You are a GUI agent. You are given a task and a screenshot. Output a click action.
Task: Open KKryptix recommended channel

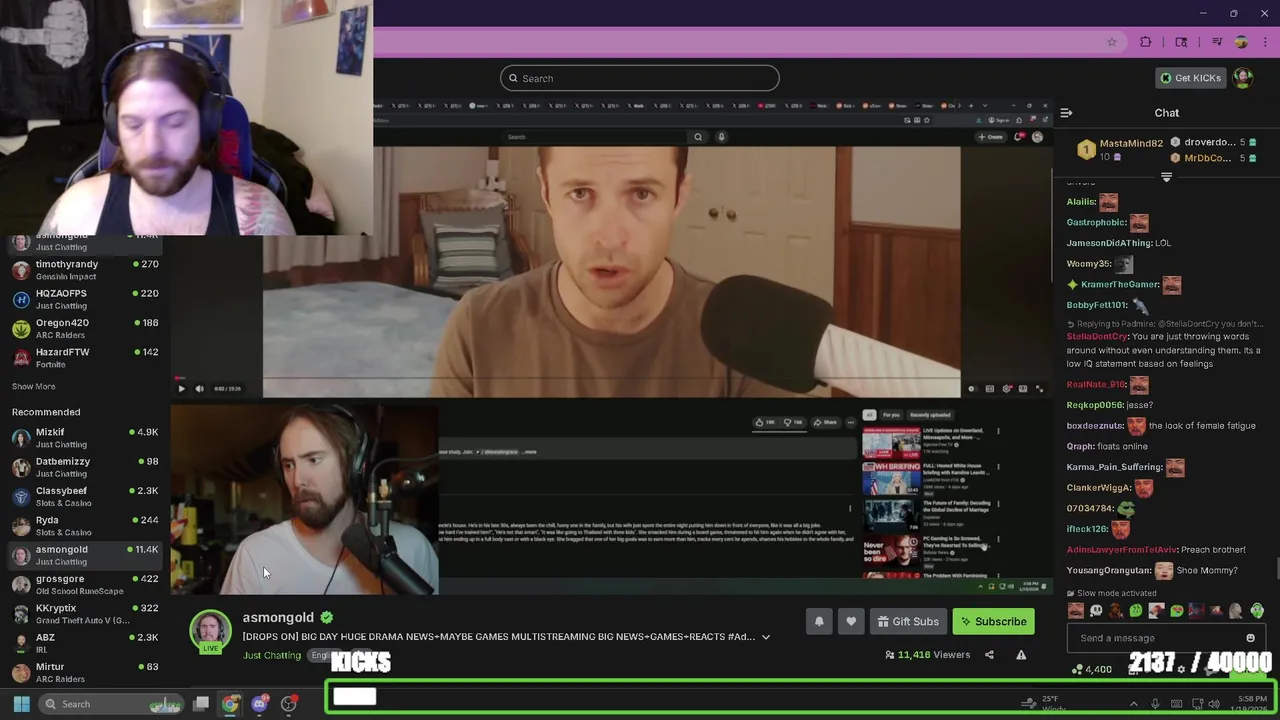point(85,614)
